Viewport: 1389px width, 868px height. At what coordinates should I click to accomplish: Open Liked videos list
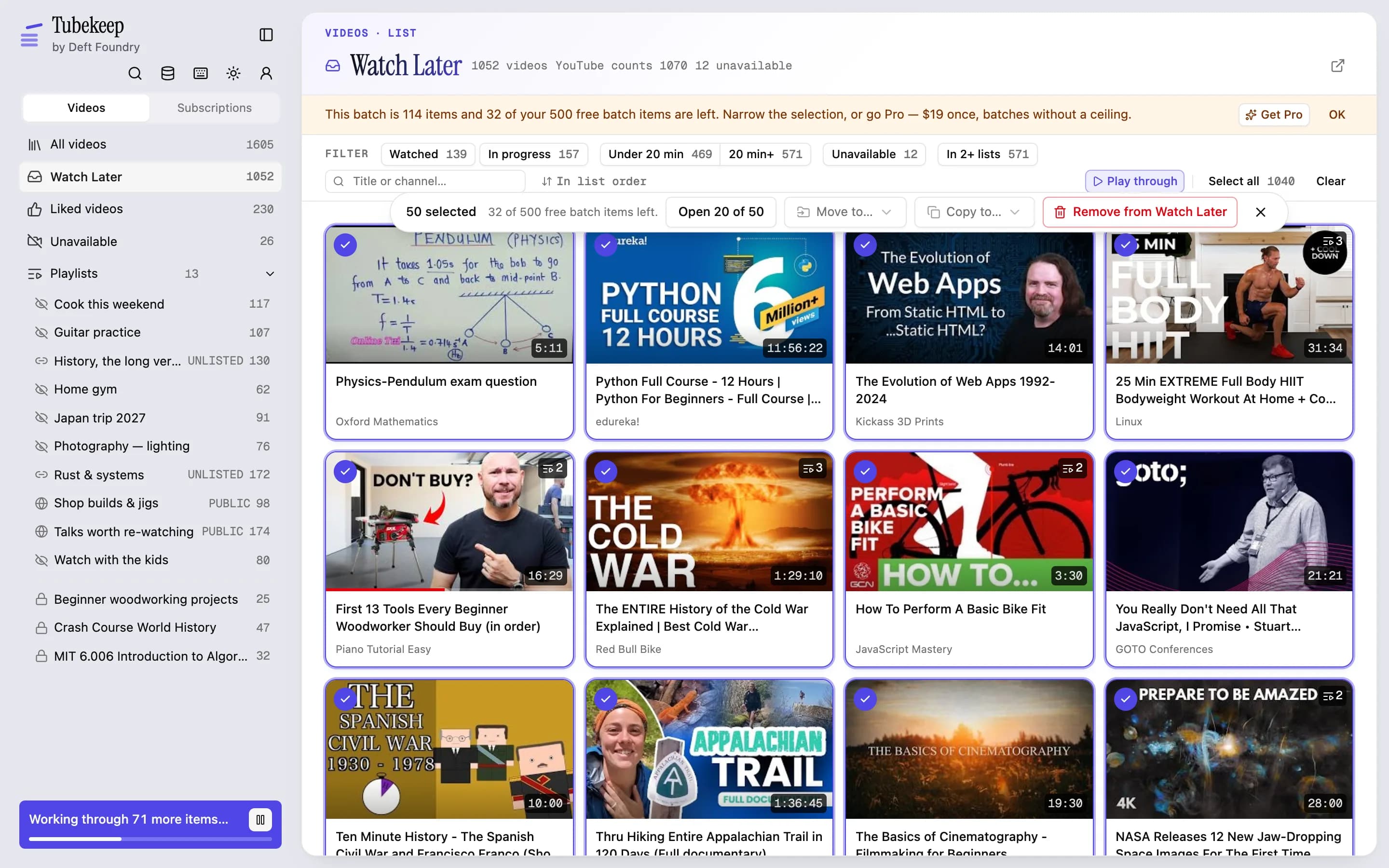(x=150, y=209)
